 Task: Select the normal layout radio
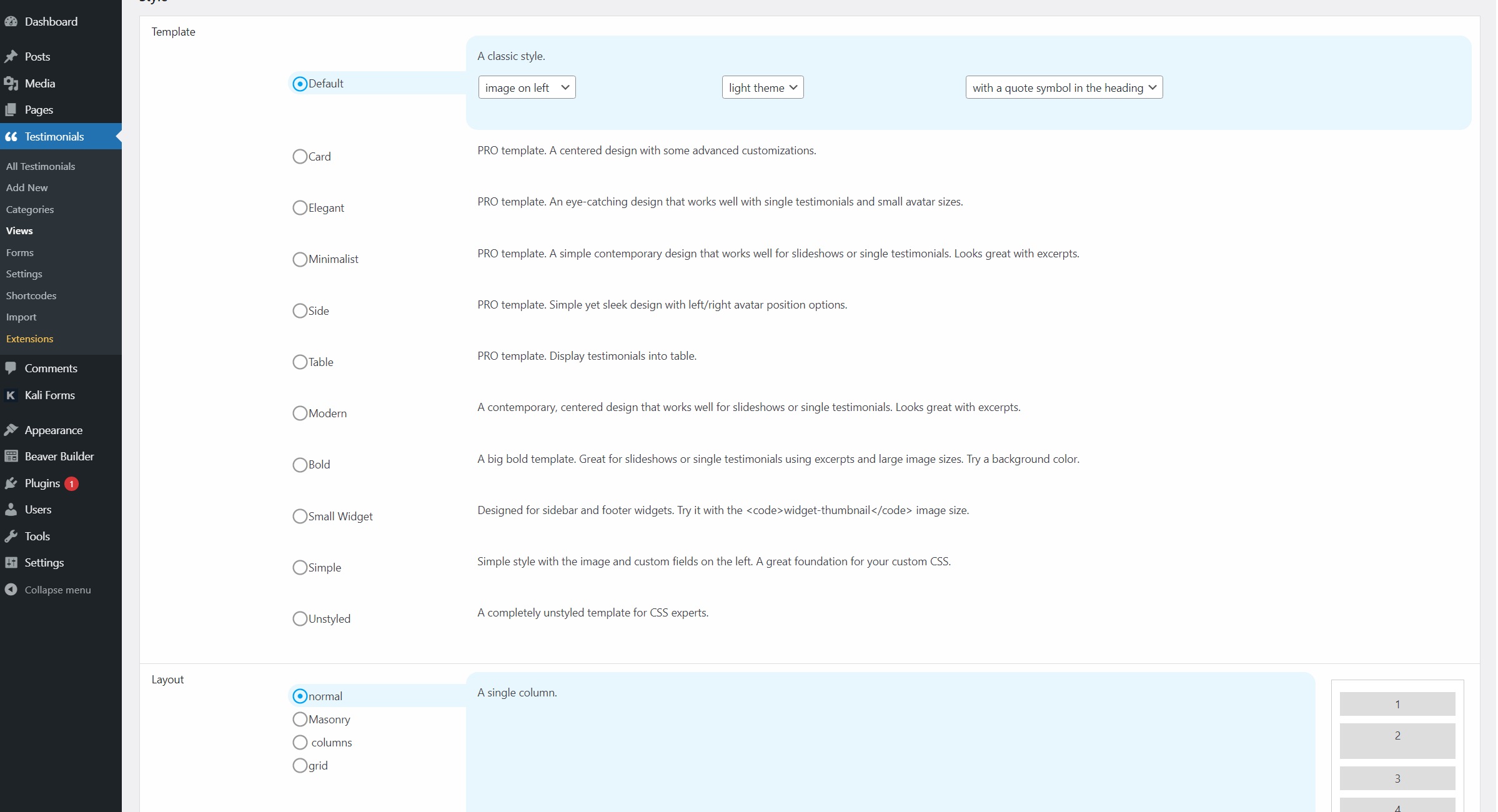[300, 696]
